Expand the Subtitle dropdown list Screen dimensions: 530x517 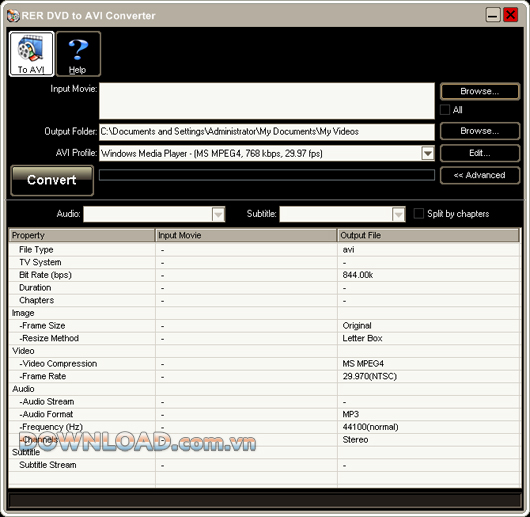point(398,214)
